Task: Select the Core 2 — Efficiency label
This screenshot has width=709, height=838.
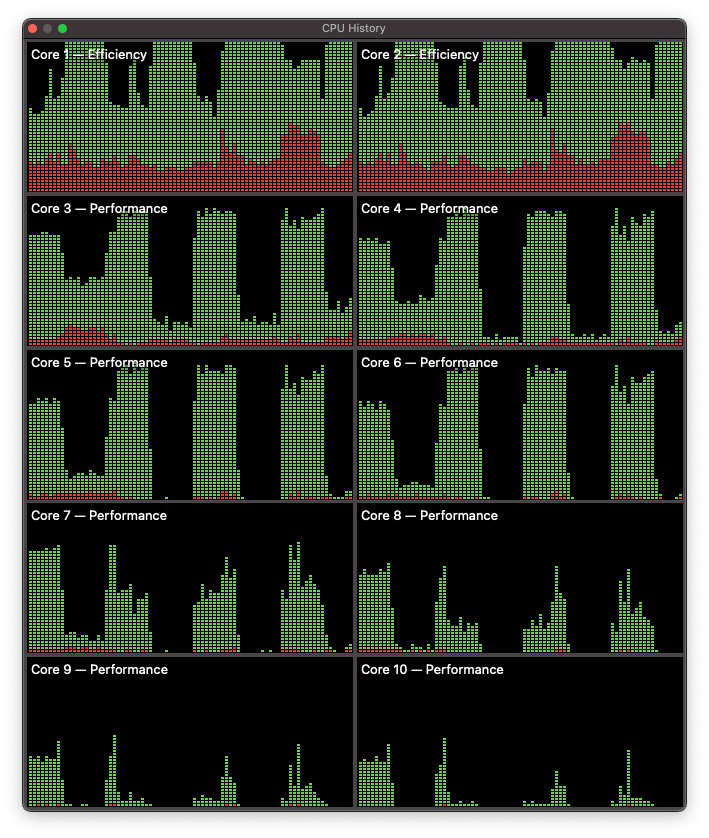Action: tap(419, 55)
